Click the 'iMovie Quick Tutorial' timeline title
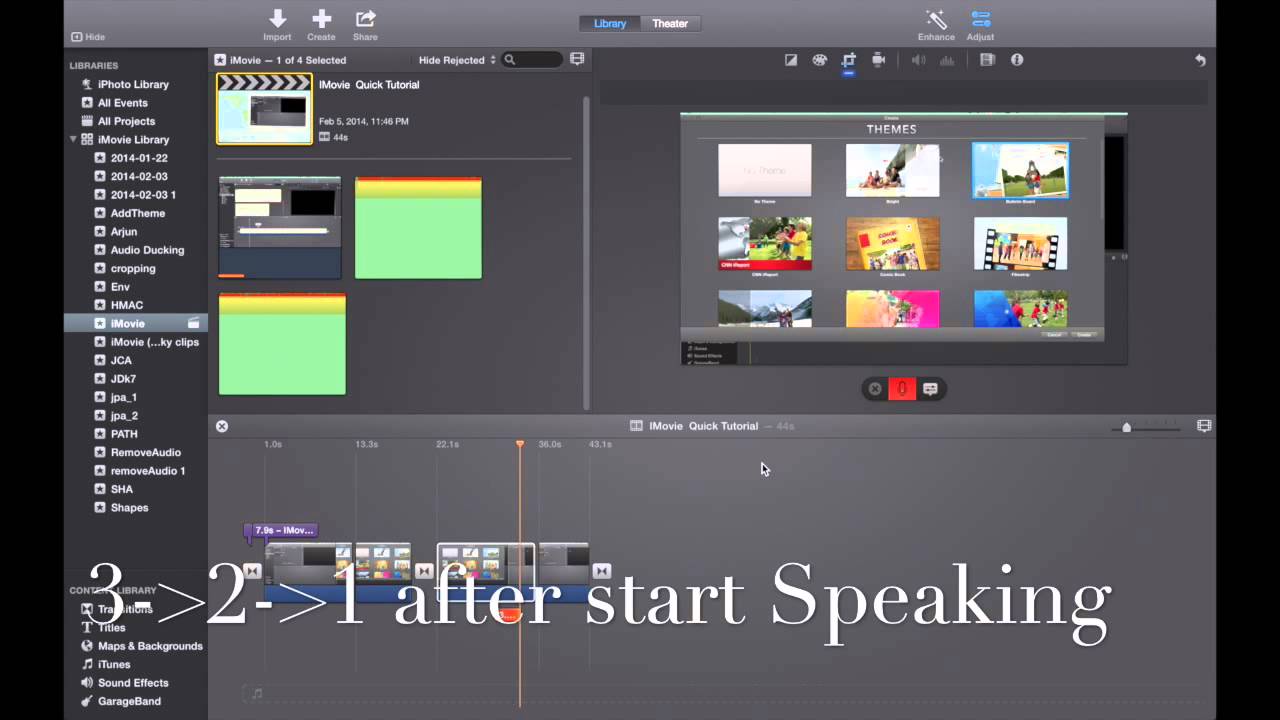Image resolution: width=1280 pixels, height=720 pixels. [x=703, y=426]
